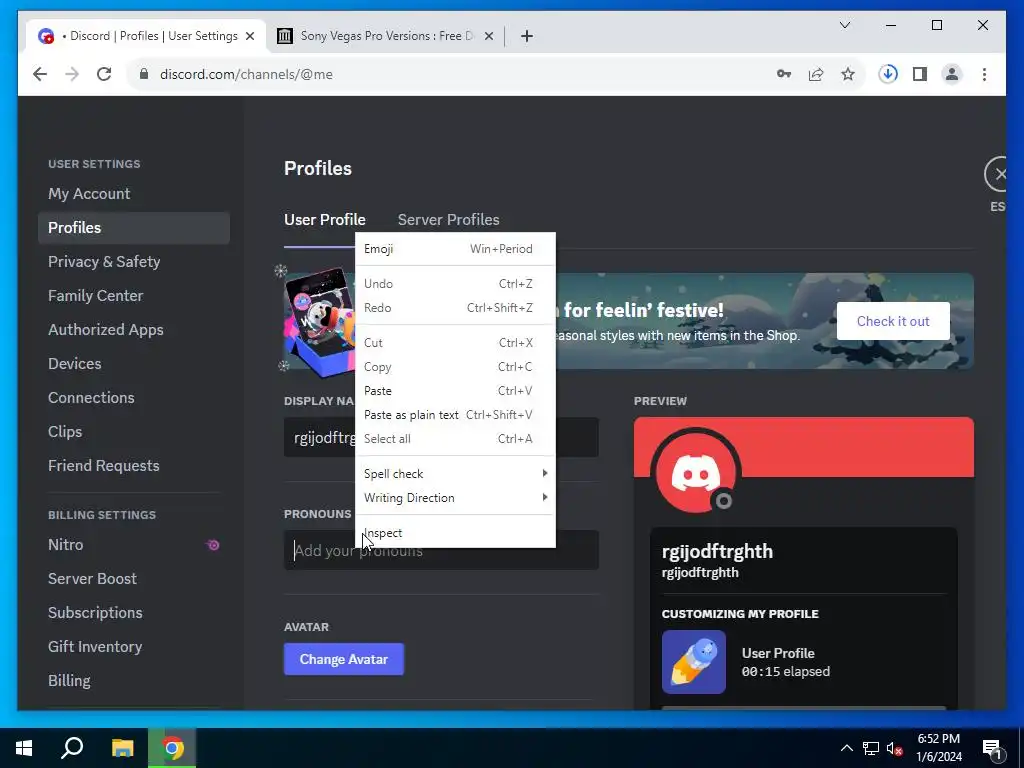The height and width of the screenshot is (768, 1024).
Task: Focus the display name input field
Action: [x=441, y=438]
